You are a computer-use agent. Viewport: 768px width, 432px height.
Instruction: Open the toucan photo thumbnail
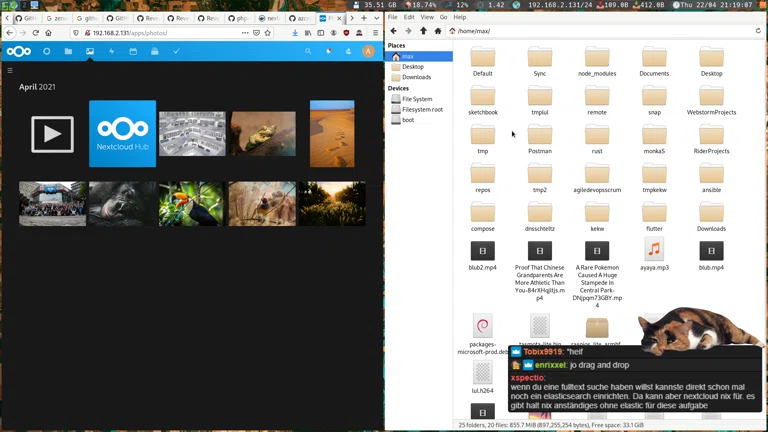tap(192, 204)
